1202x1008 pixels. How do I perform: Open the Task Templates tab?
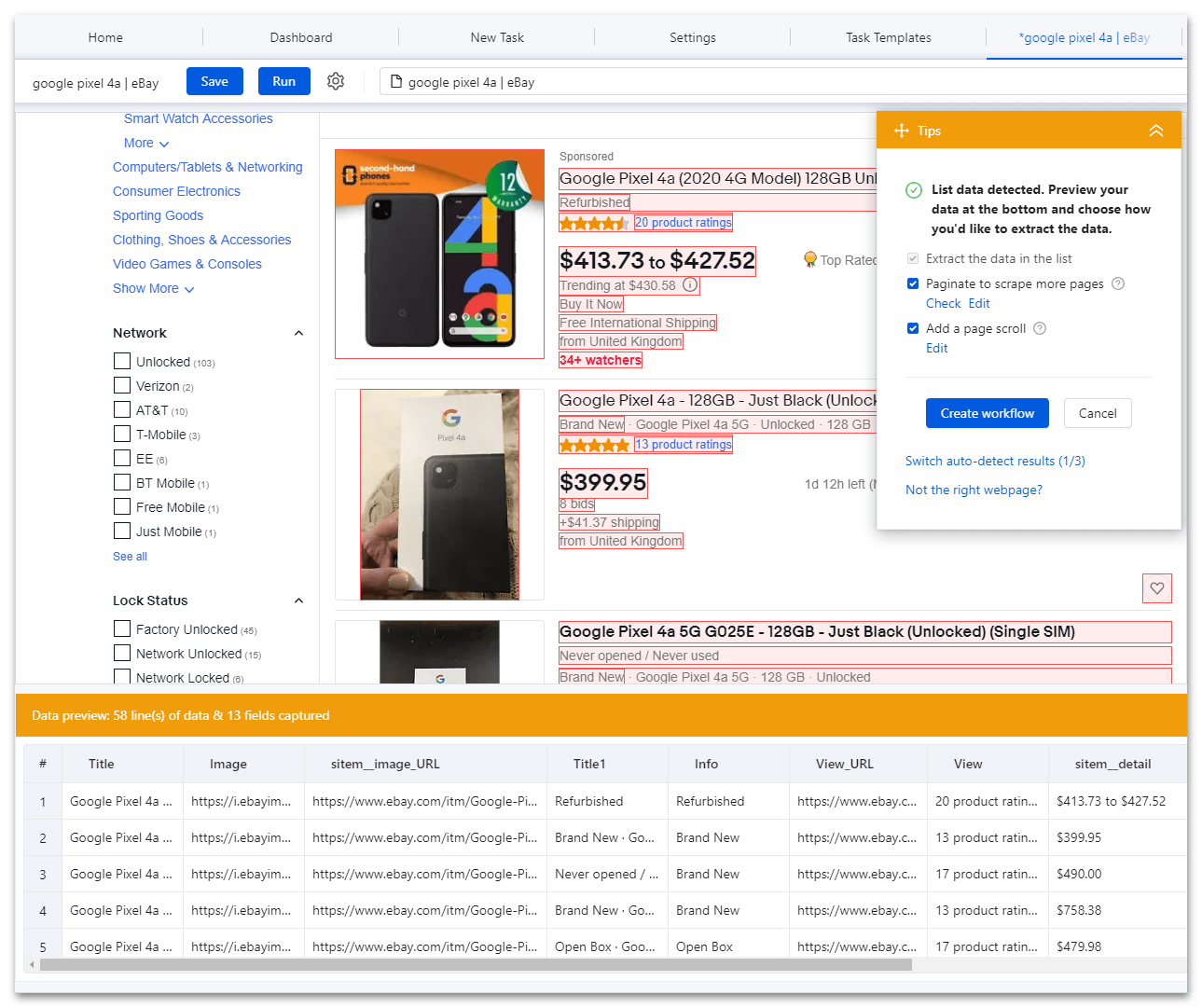(x=889, y=37)
